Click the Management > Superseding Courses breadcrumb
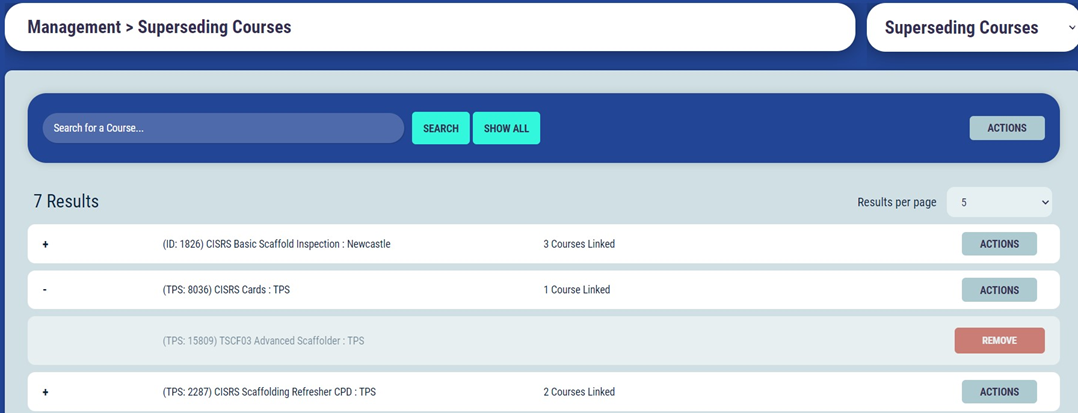 (159, 27)
